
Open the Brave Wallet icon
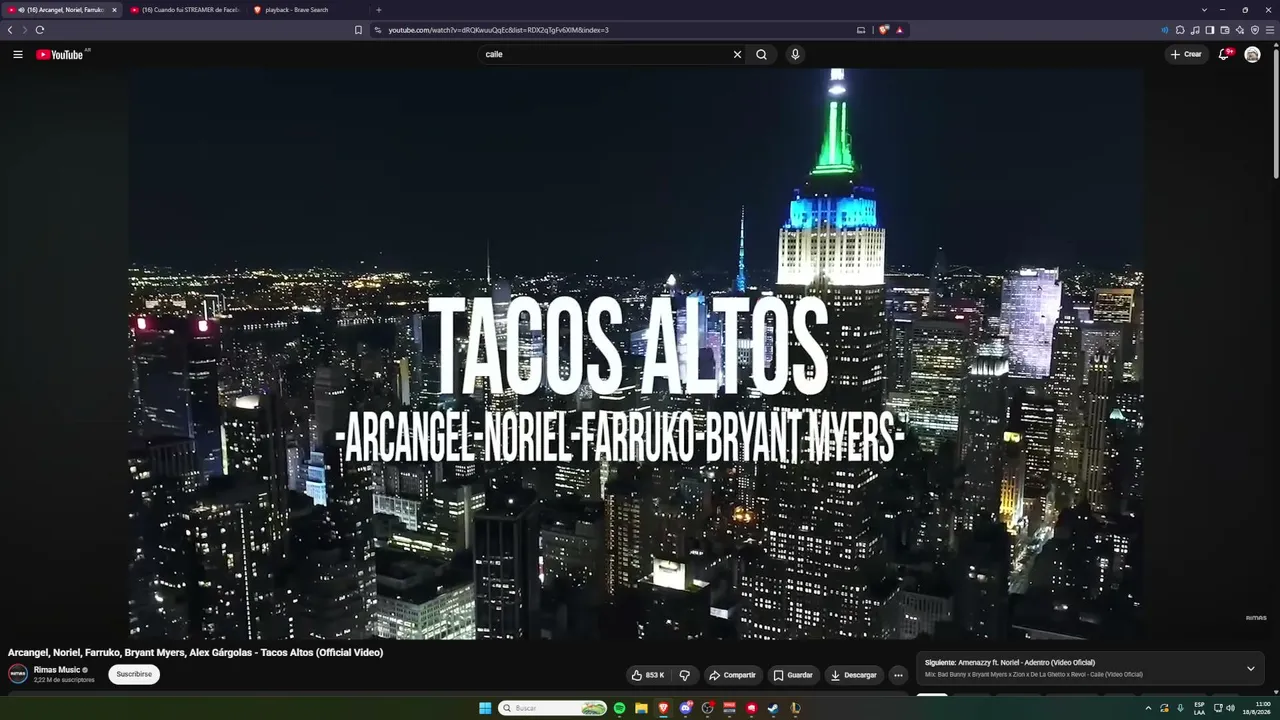[x=1225, y=30]
